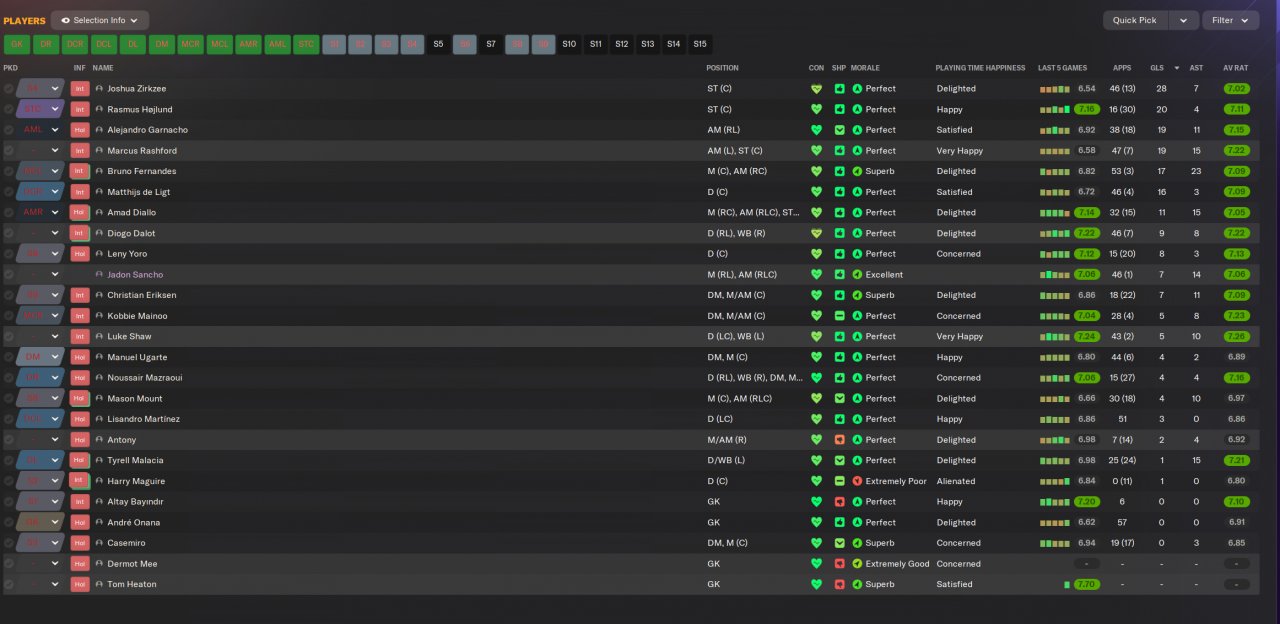Sort by the MORALE column header
Viewport: 1280px width, 624px height.
click(865, 68)
